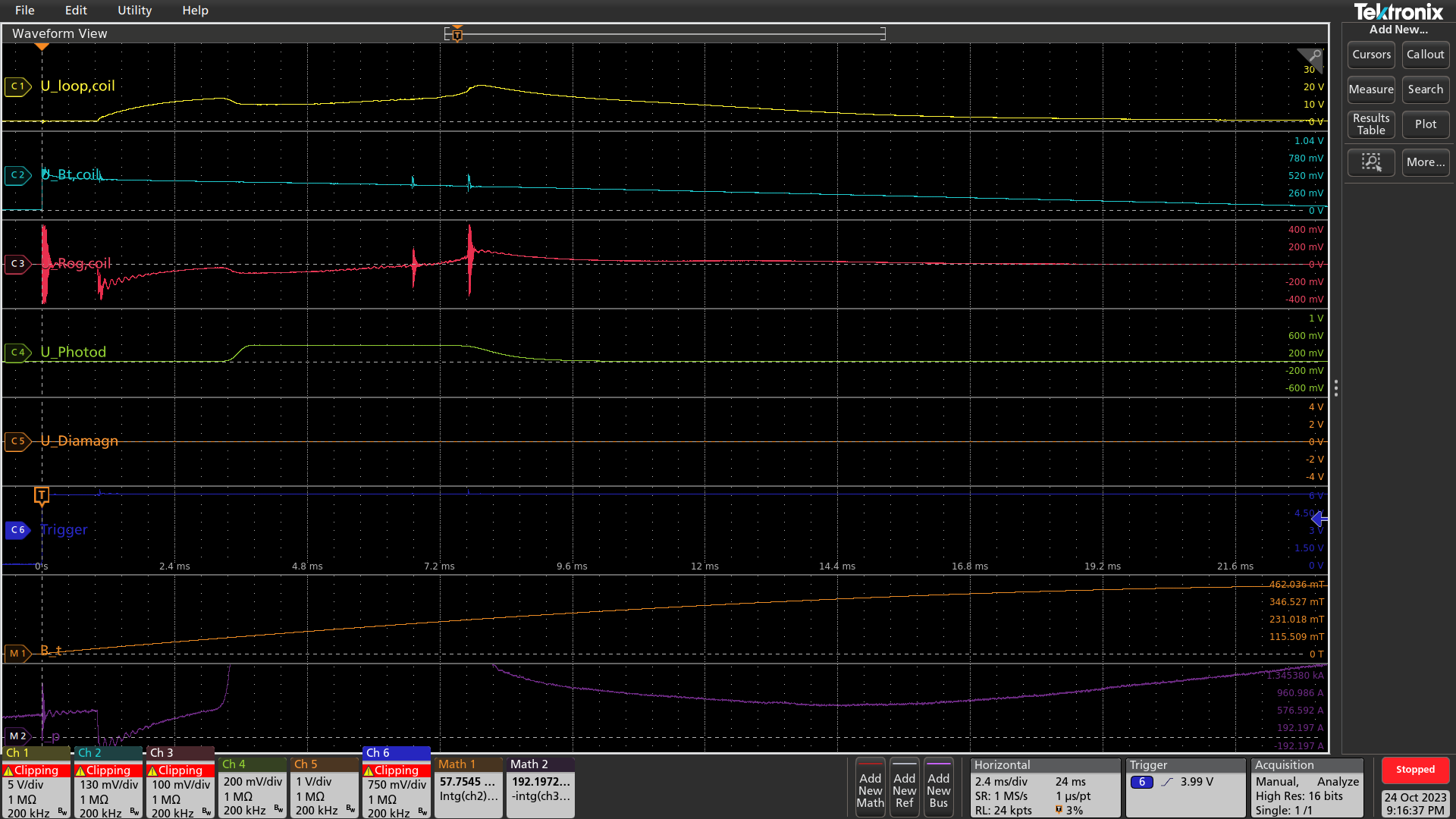
Task: Expand the More... options button
Action: (x=1425, y=162)
